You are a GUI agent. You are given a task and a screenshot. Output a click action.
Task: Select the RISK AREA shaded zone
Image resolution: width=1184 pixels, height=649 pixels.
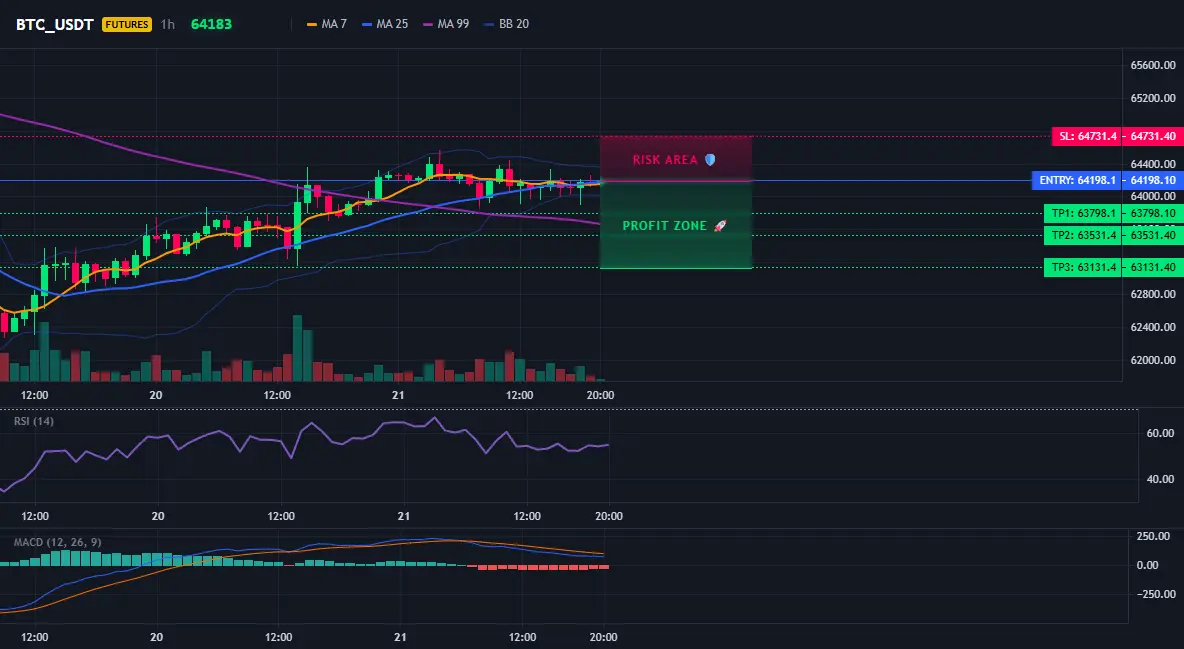coord(676,159)
